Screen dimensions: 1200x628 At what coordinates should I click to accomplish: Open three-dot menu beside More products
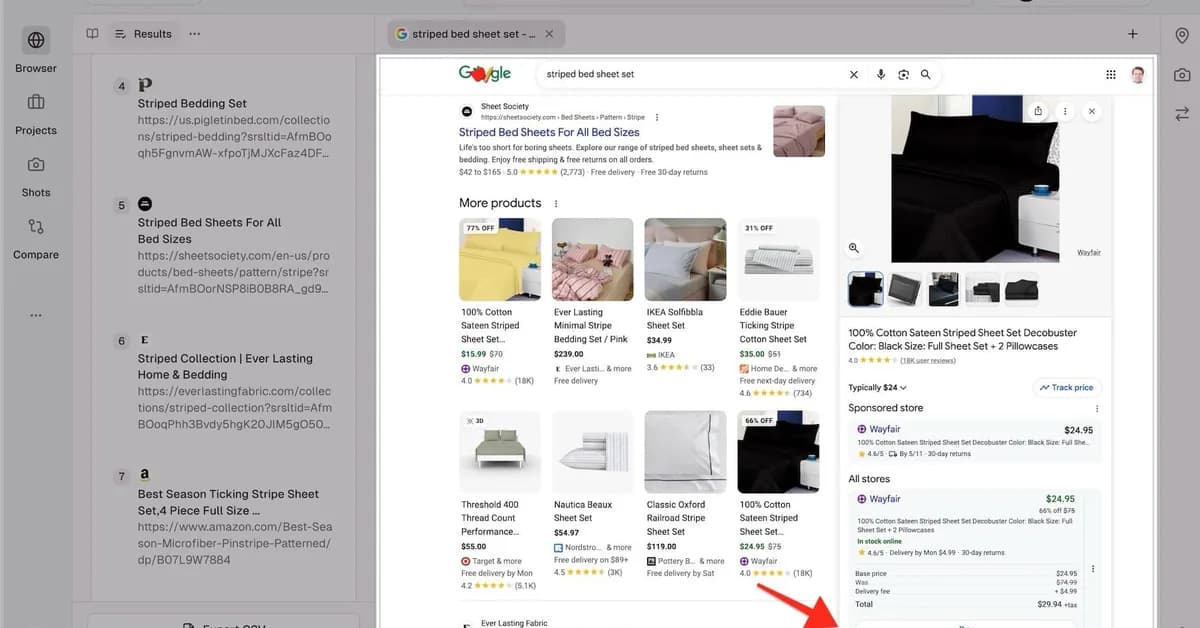tap(556, 203)
